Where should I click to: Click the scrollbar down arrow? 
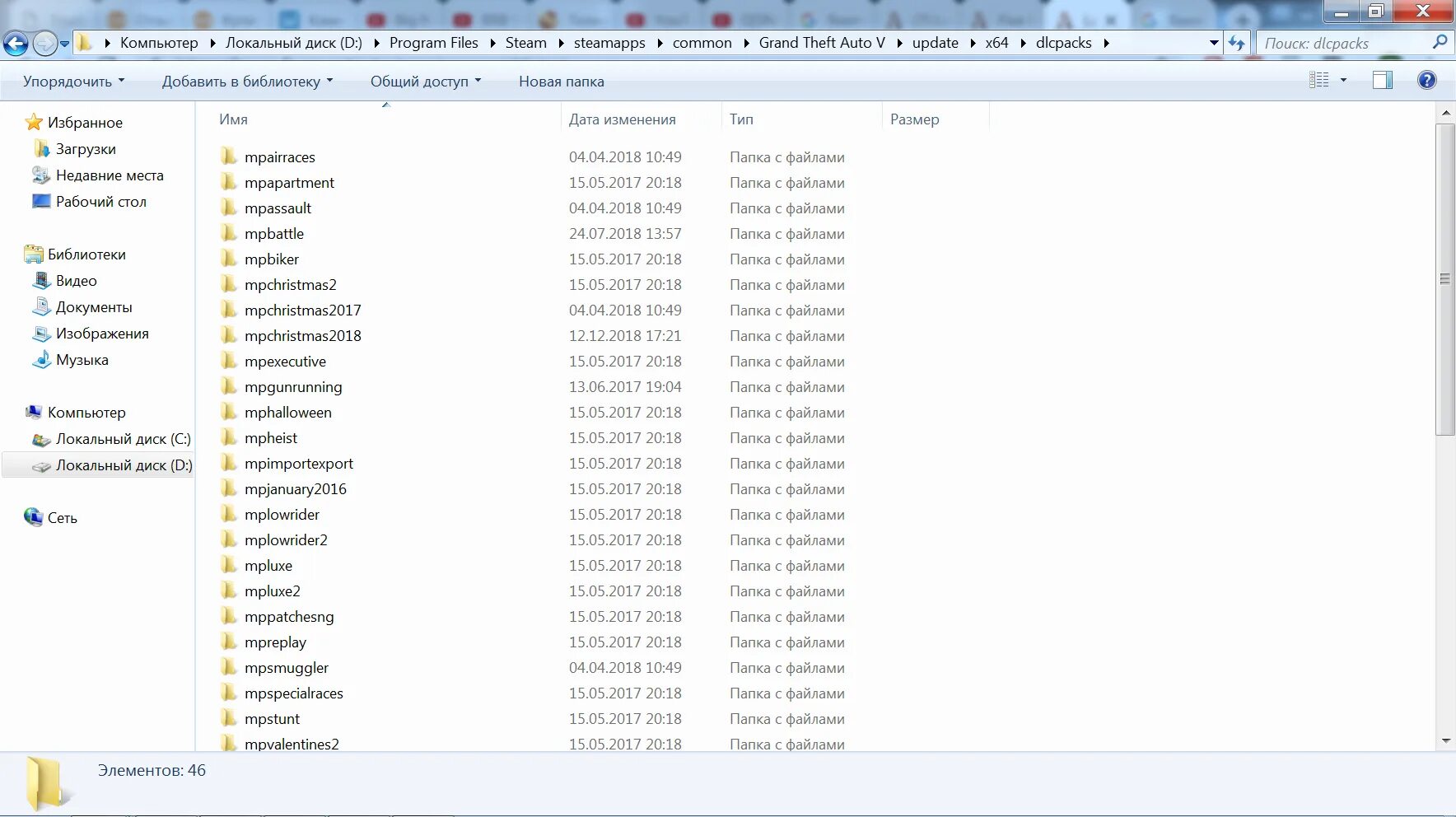pos(1445,741)
